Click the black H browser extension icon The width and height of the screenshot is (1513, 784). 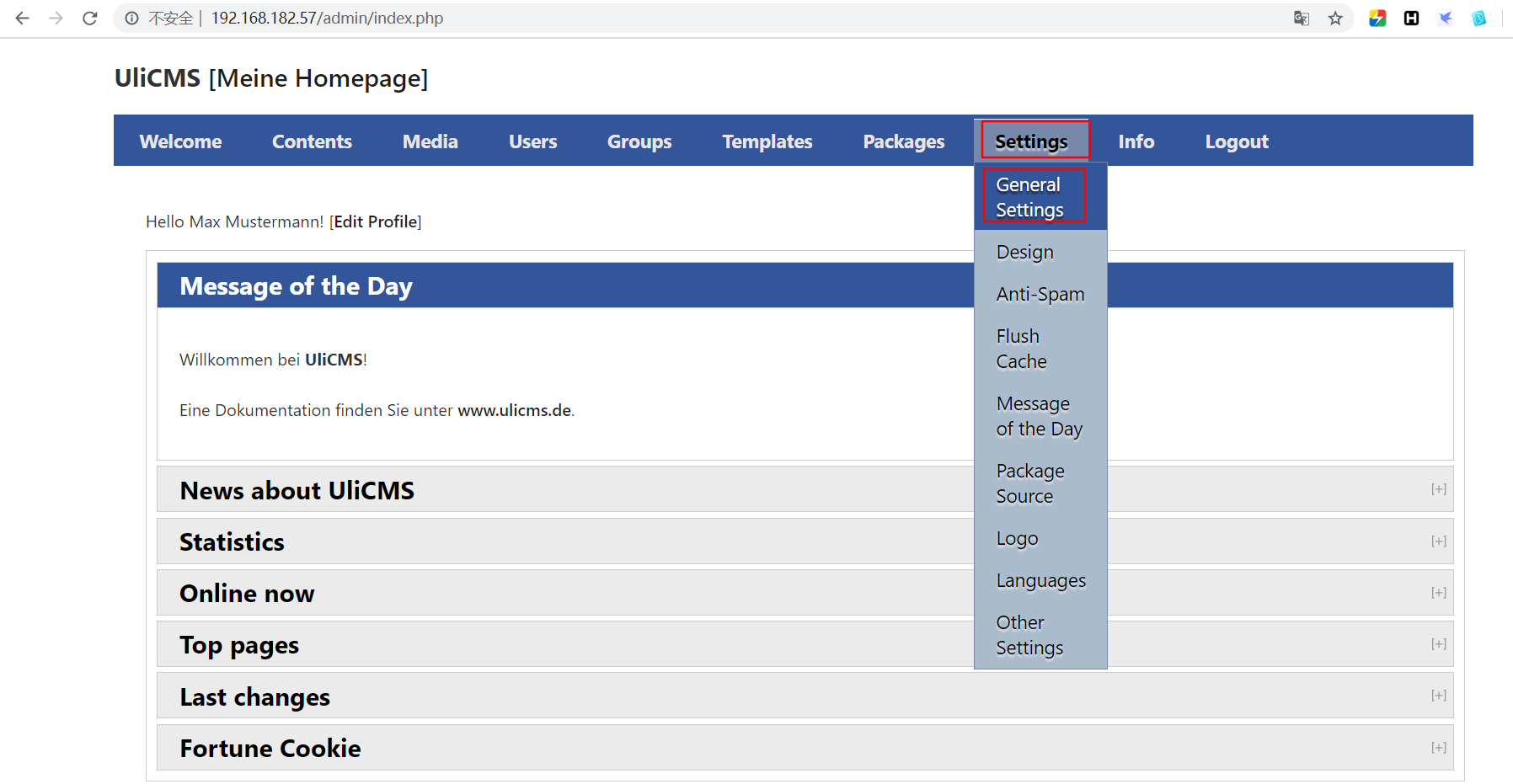pyautogui.click(x=1412, y=18)
